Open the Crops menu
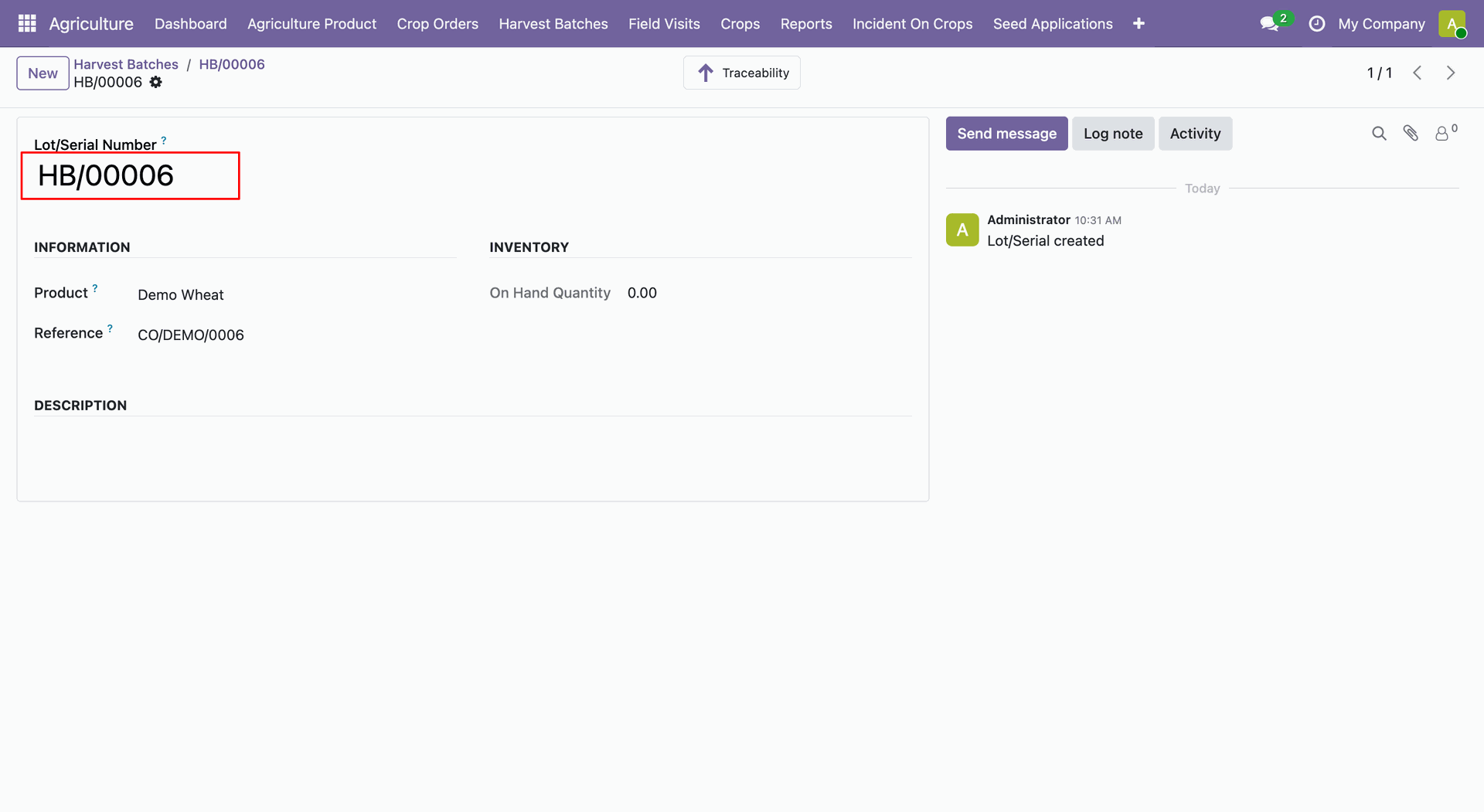 coord(740,24)
